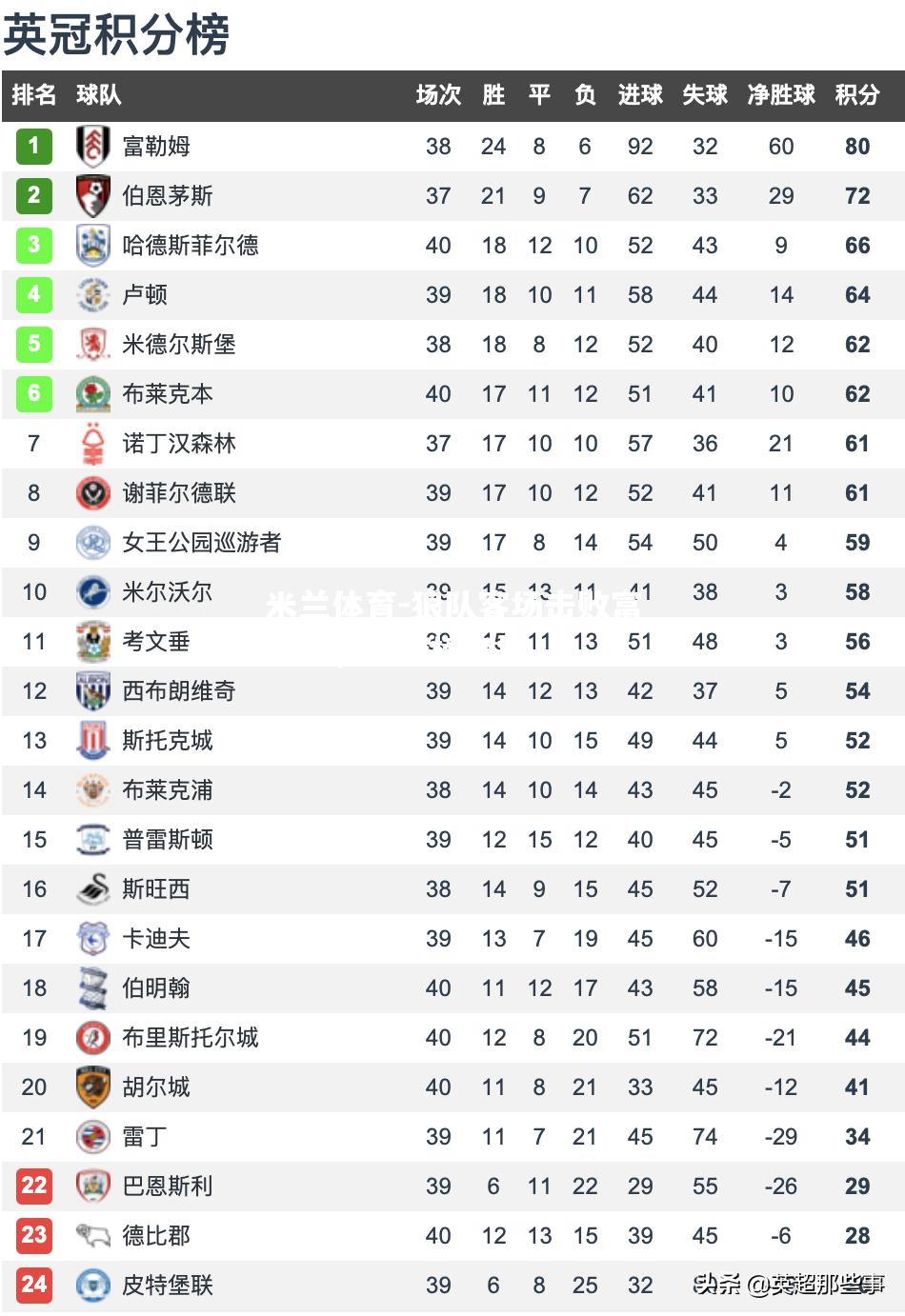Screen dimensions: 905x1316
Task: Click the 积分 column header
Action: pos(857,95)
